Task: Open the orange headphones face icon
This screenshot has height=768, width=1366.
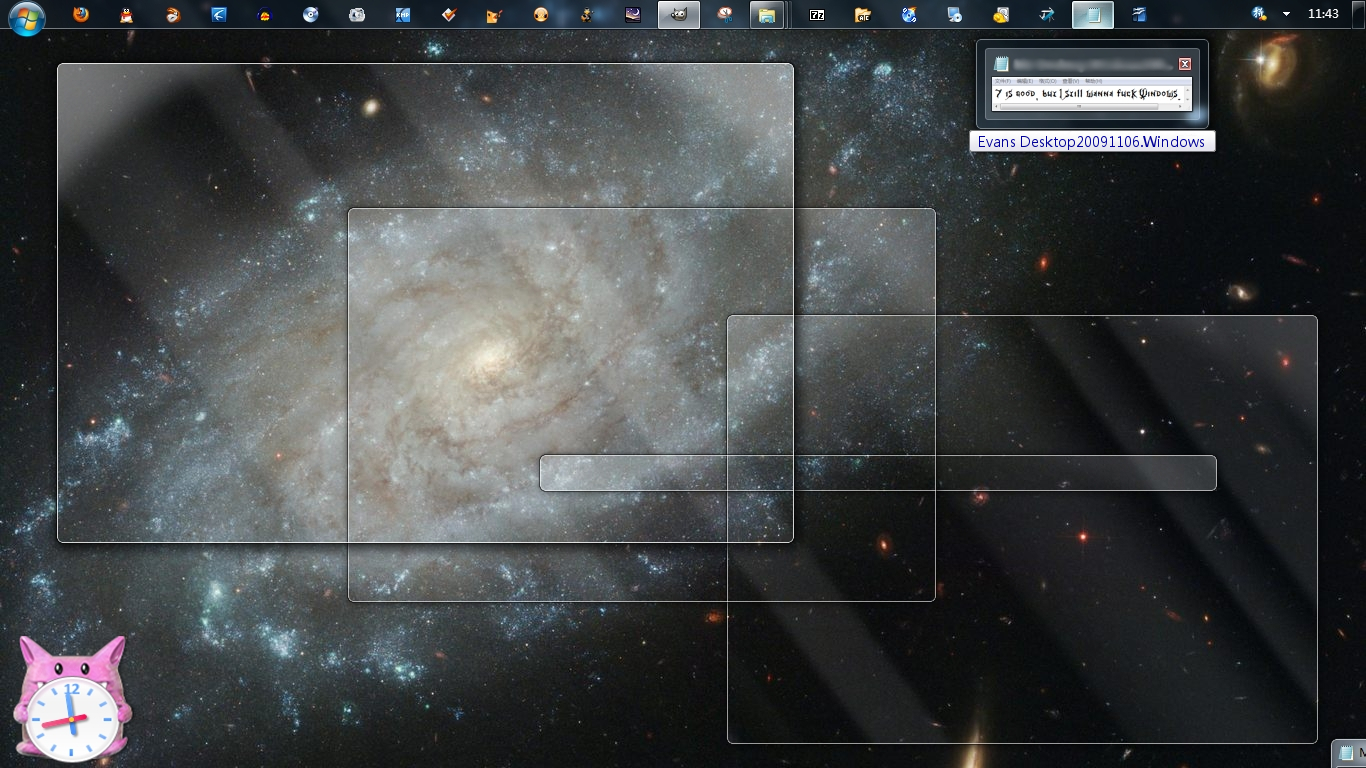Action: [541, 15]
